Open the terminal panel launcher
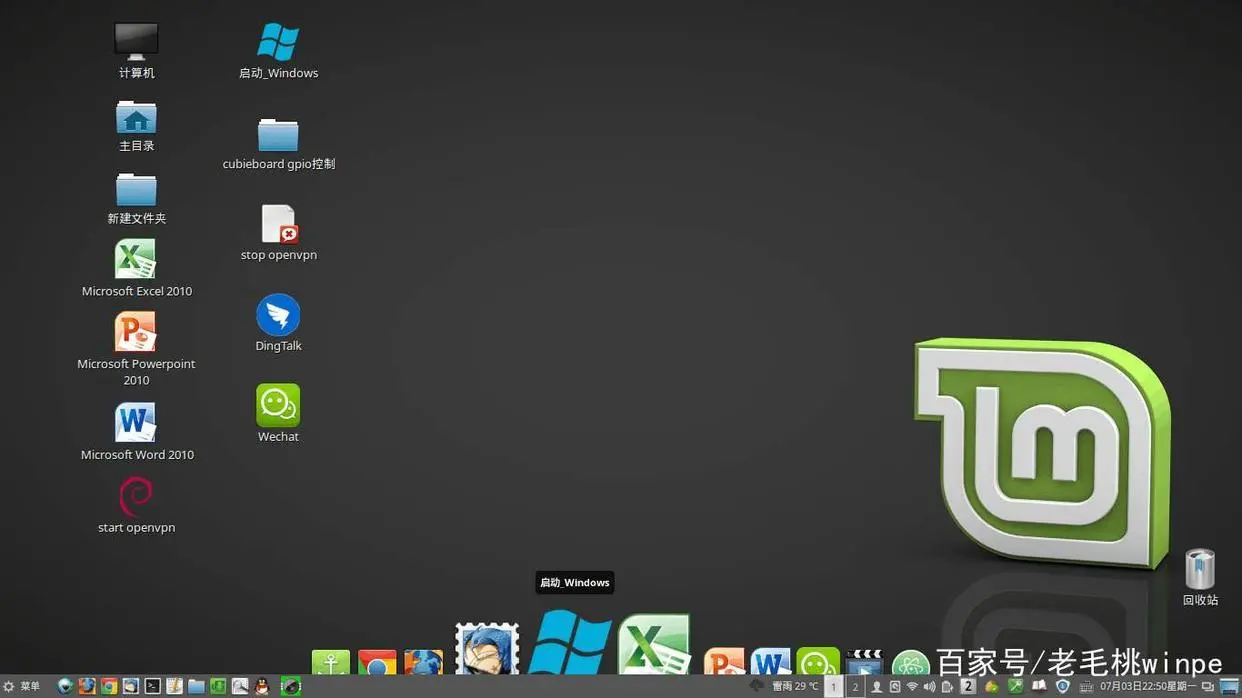 (153, 686)
